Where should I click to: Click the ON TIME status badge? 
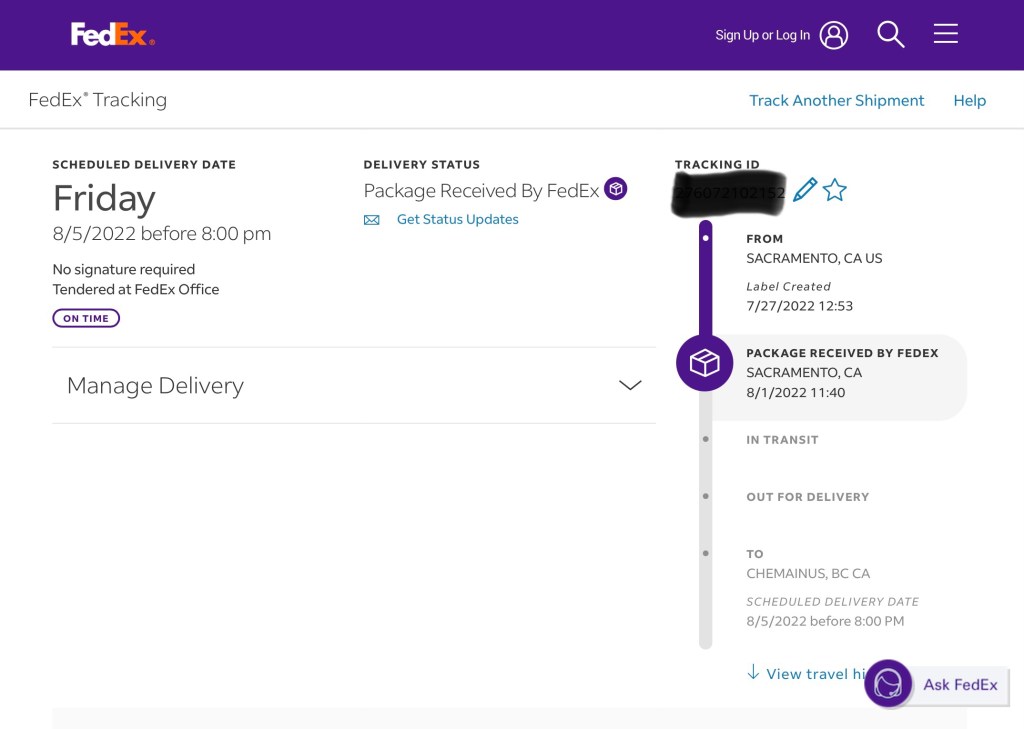86,318
